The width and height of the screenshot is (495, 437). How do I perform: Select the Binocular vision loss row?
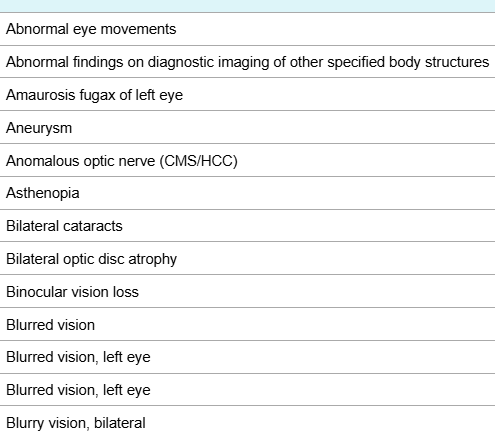click(x=247, y=292)
